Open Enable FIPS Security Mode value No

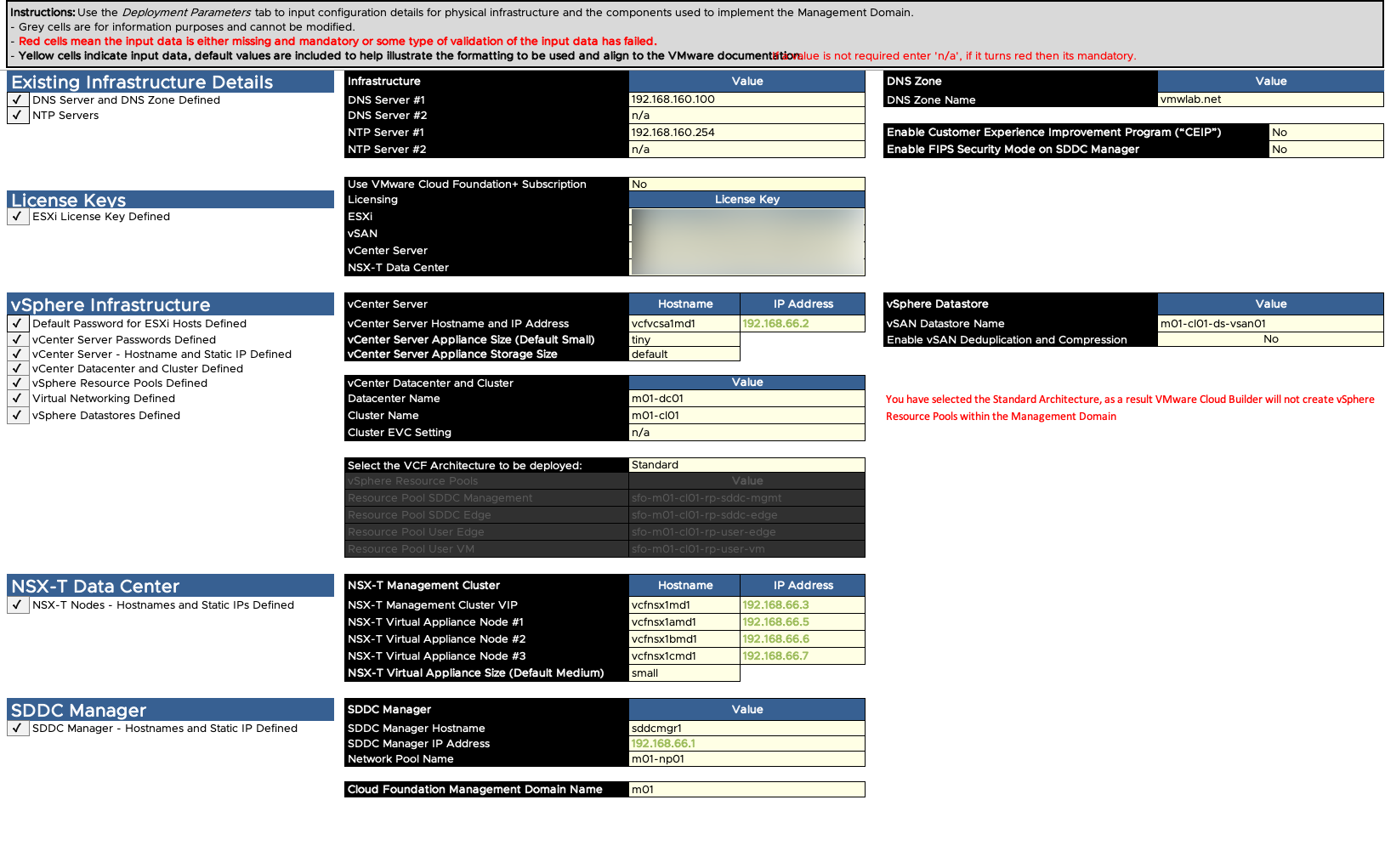tap(1326, 150)
